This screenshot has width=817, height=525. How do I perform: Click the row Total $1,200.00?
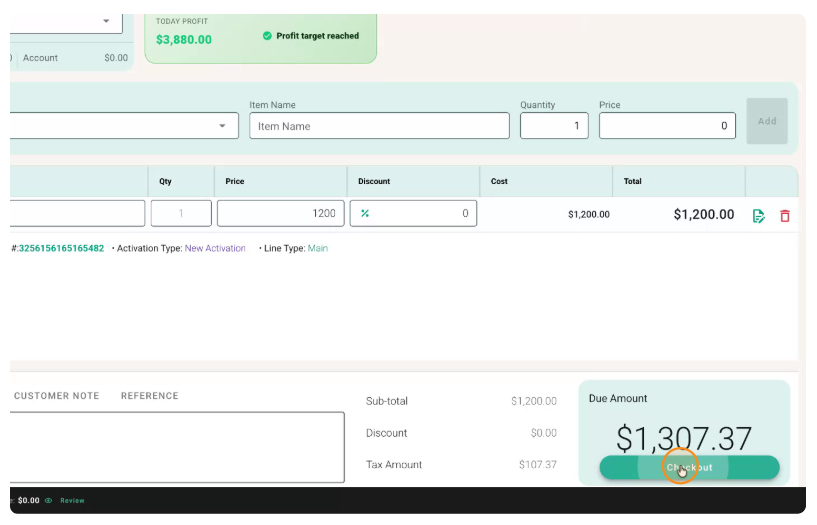(x=704, y=215)
